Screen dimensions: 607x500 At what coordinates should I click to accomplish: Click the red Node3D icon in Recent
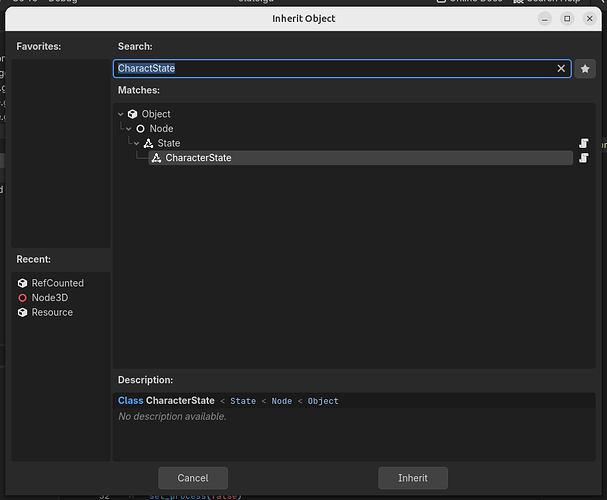tap(22, 298)
